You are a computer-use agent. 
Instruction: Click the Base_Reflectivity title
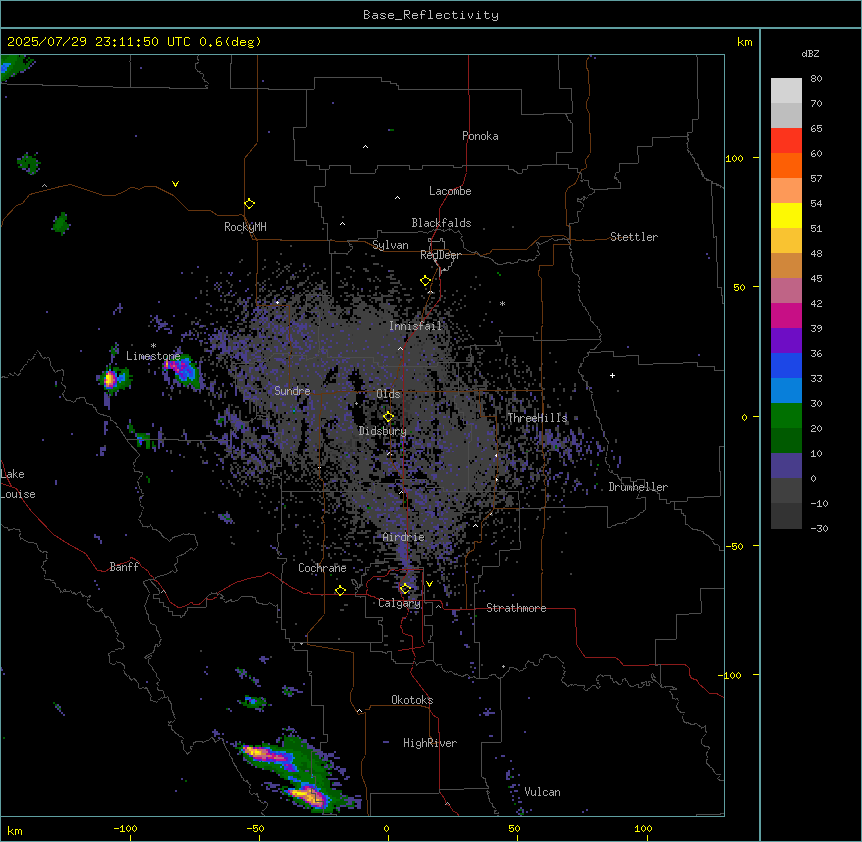431,15
